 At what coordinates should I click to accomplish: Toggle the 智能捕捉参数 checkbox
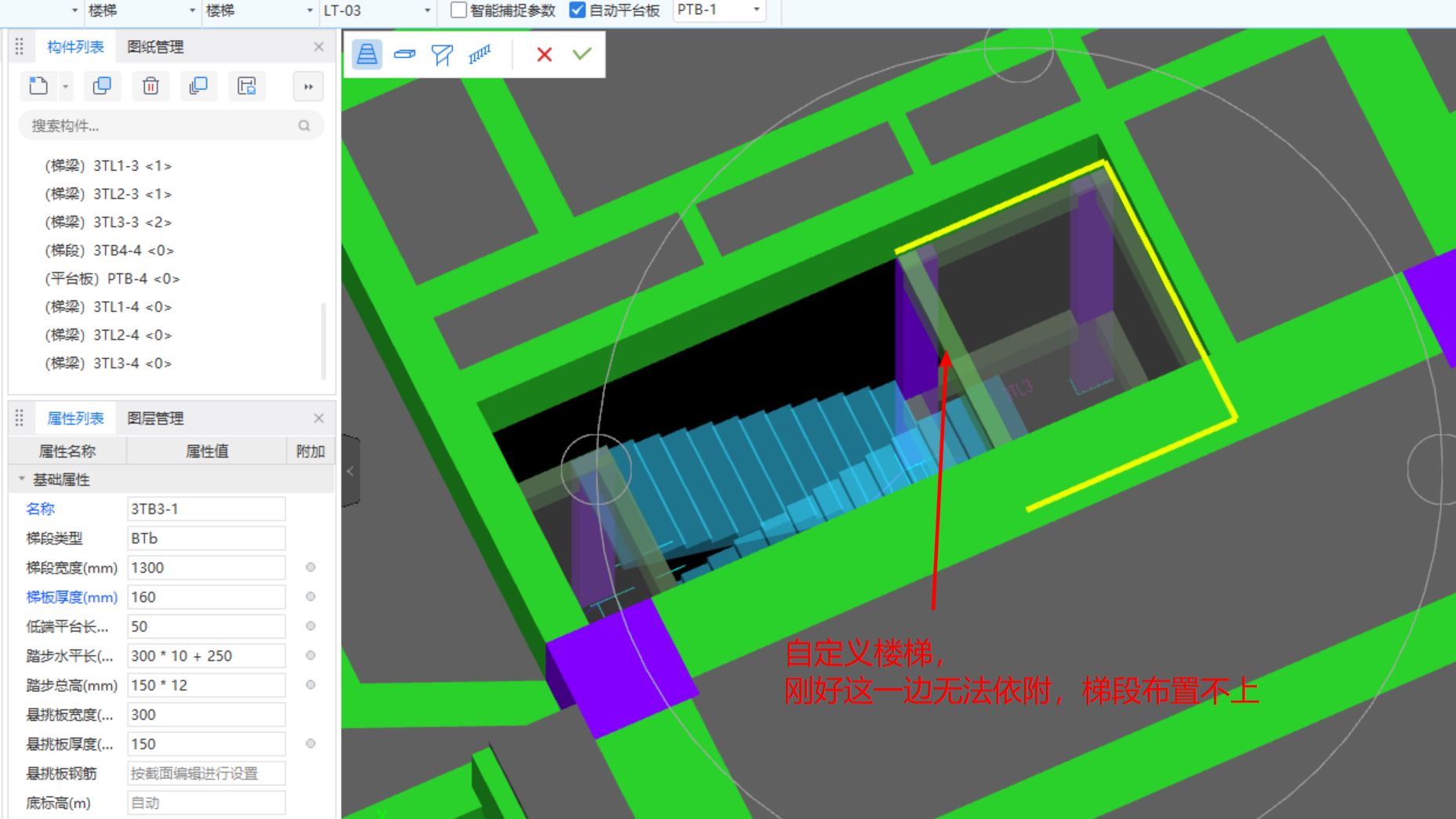click(458, 10)
